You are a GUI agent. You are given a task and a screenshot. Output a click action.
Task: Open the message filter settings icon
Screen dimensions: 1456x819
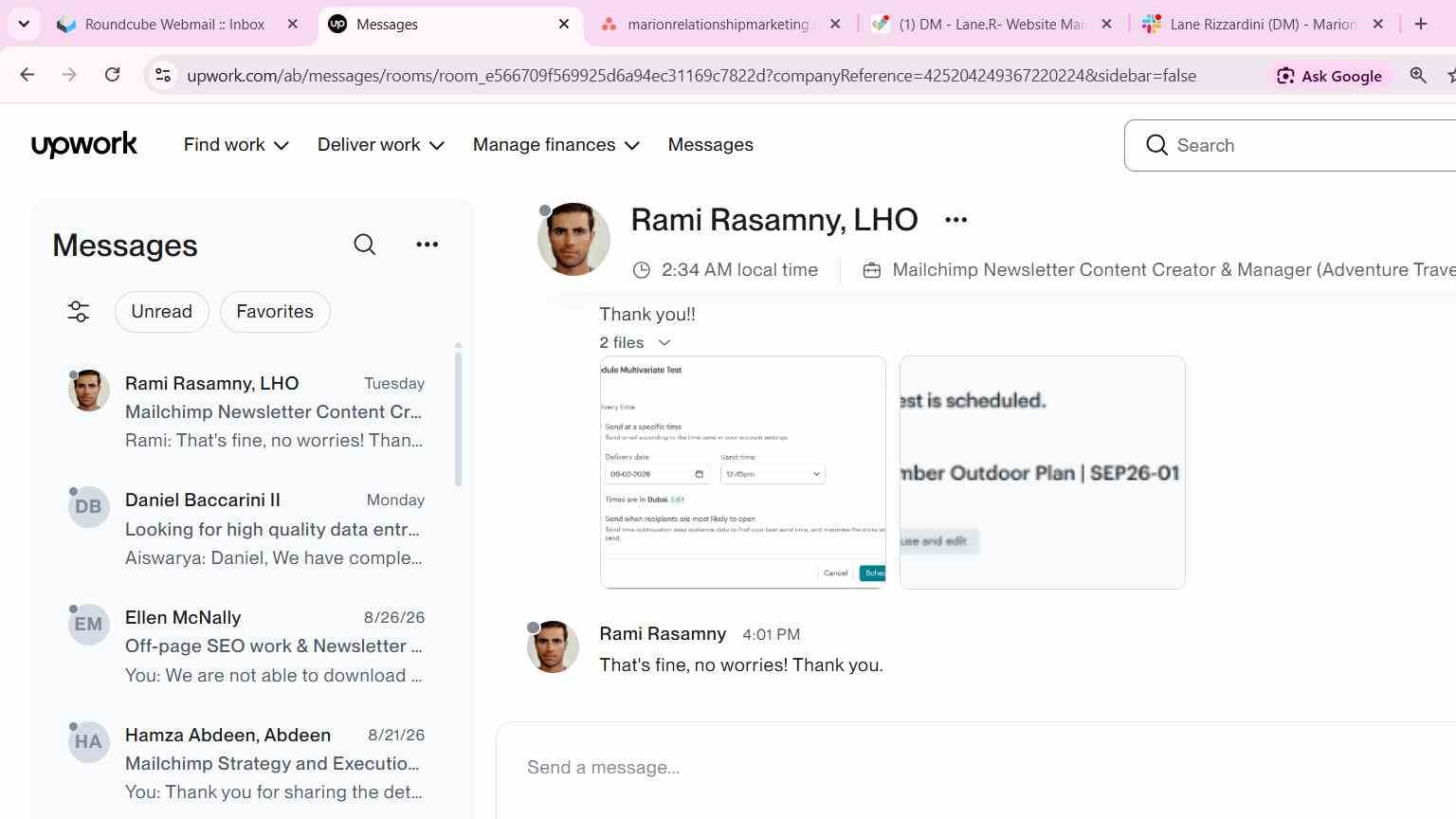[x=79, y=311]
